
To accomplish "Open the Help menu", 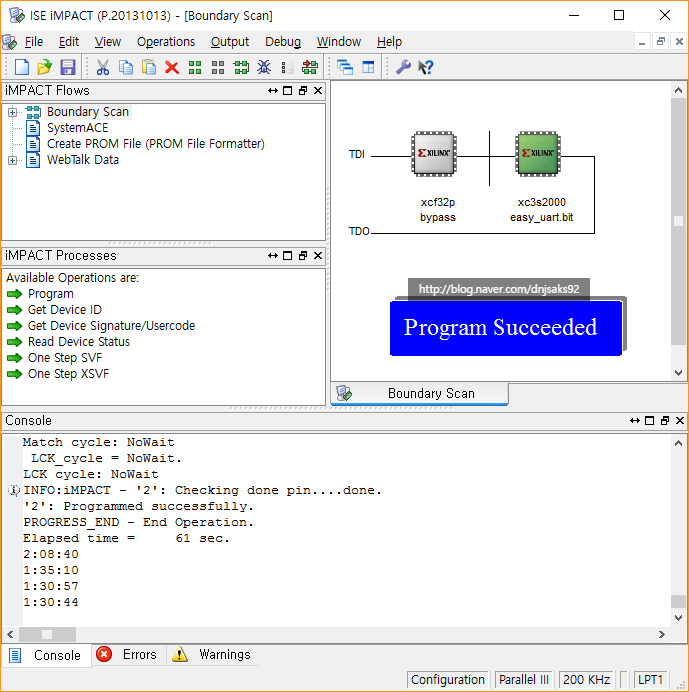I will click(x=389, y=42).
